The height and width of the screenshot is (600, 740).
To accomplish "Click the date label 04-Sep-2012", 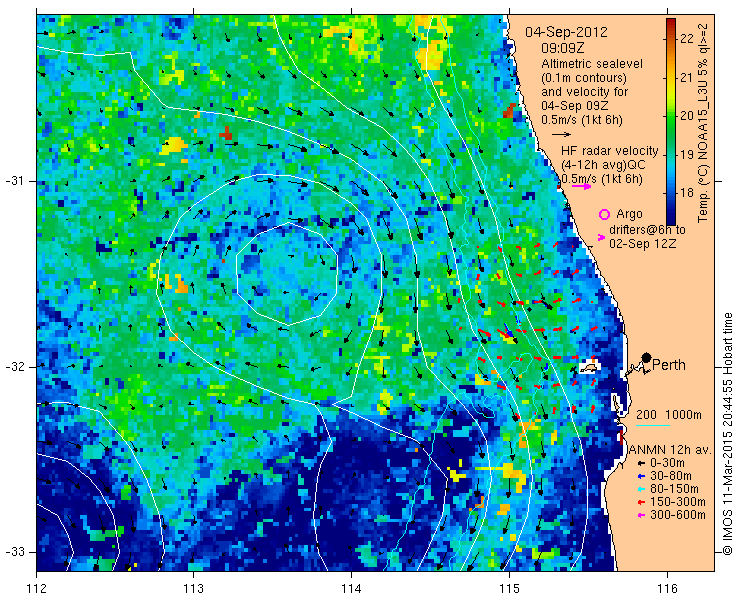I will pos(566,32).
